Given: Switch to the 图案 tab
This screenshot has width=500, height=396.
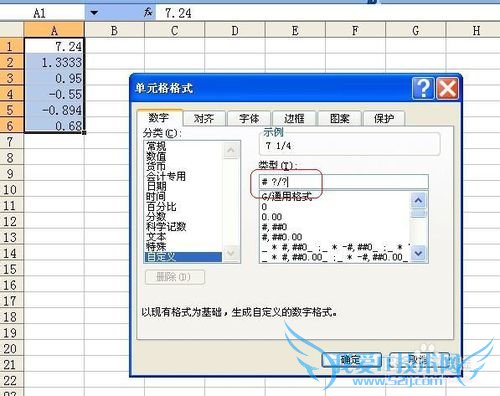Looking at the screenshot, I should point(339,118).
